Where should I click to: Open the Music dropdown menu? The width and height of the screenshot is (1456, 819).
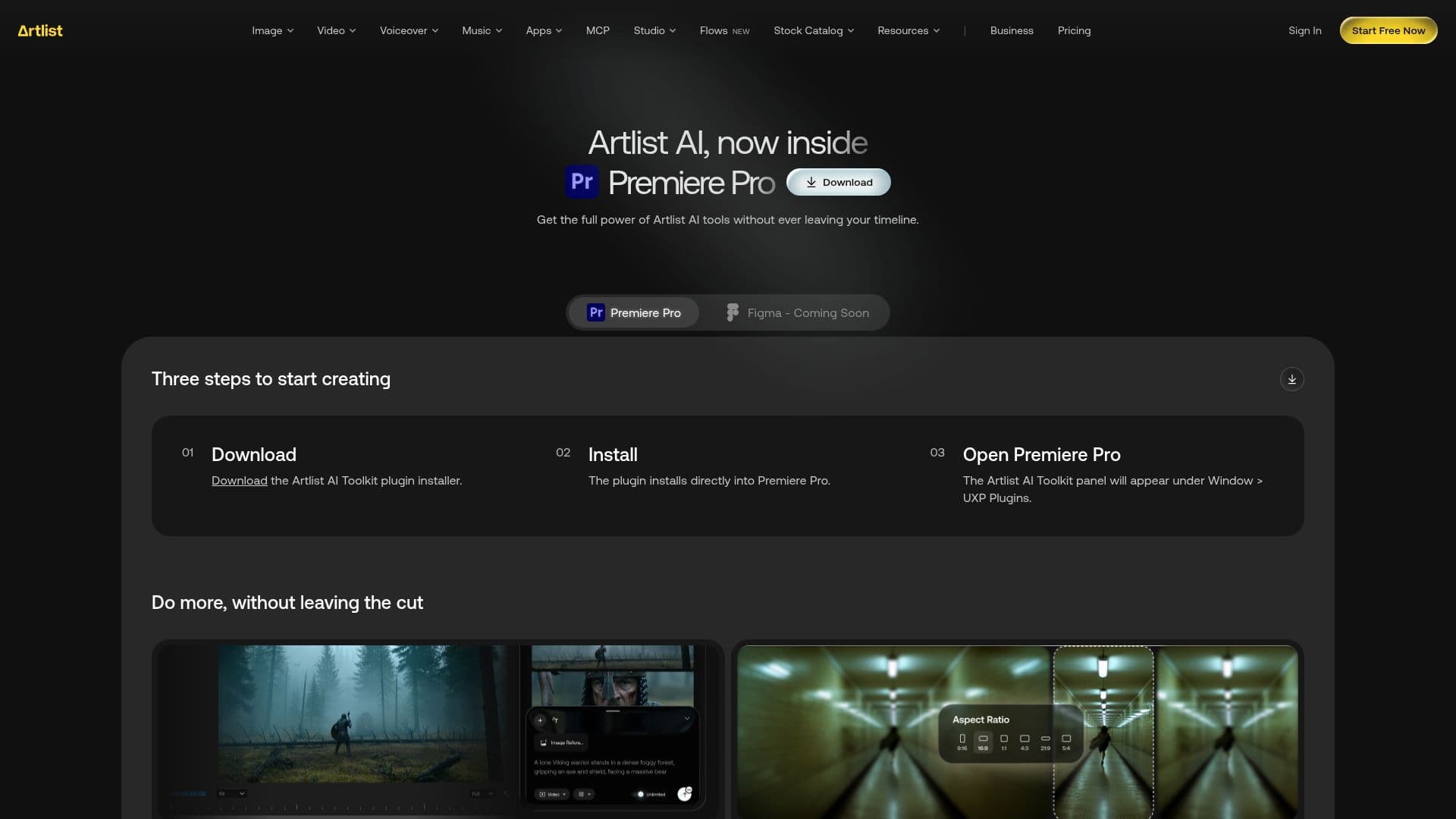click(482, 30)
